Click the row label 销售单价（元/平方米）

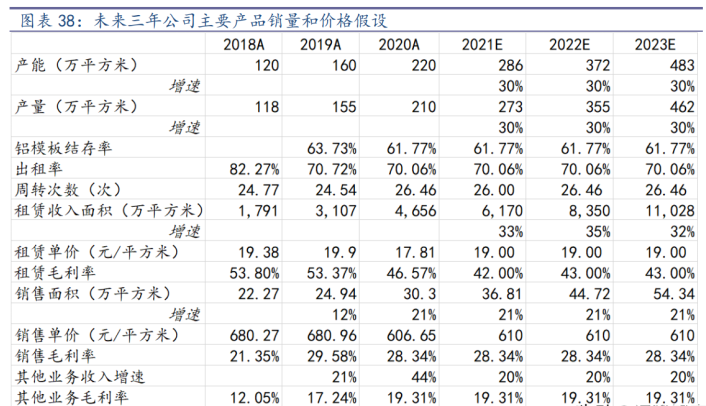pos(98,335)
